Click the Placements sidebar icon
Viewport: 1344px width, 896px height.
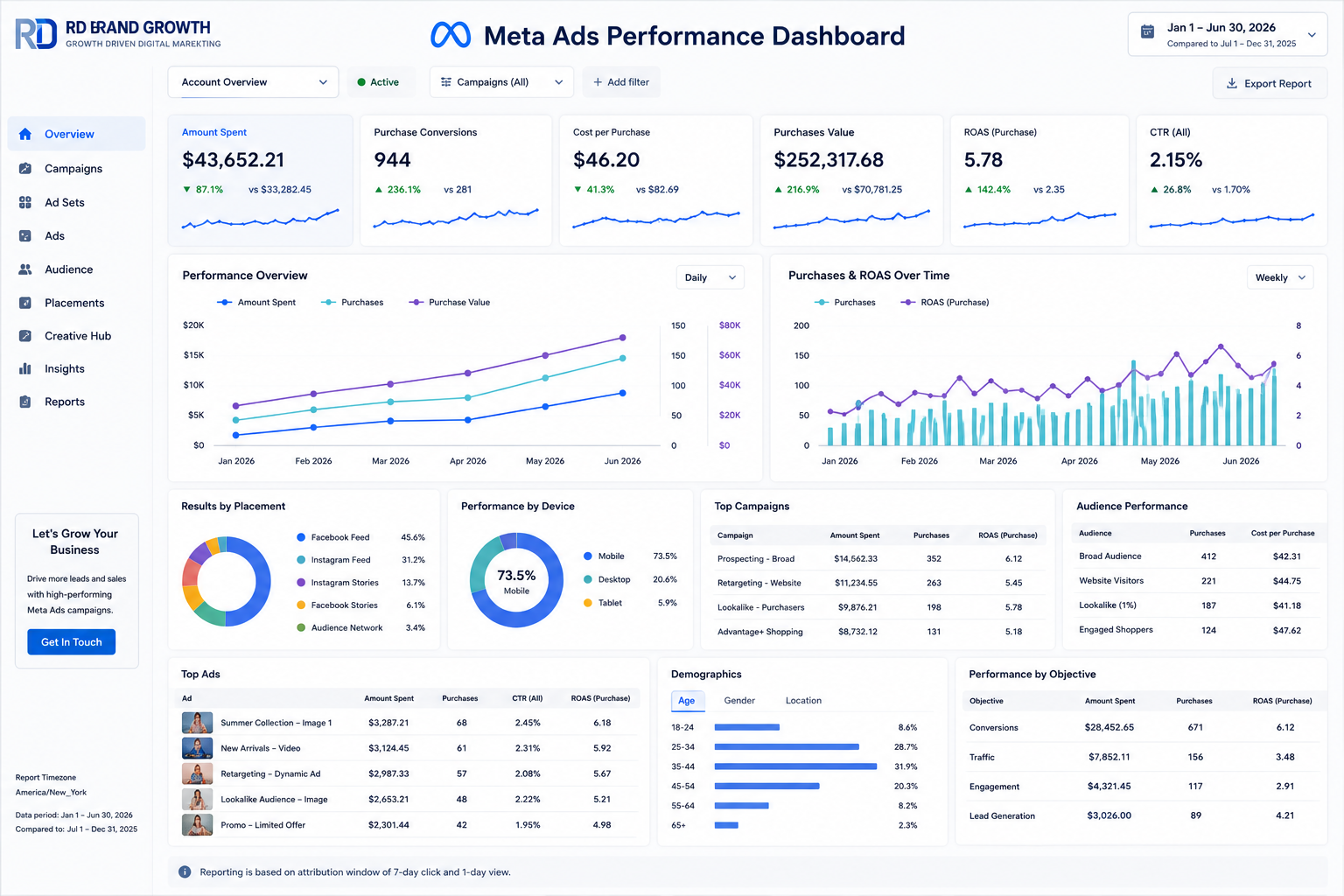point(25,303)
